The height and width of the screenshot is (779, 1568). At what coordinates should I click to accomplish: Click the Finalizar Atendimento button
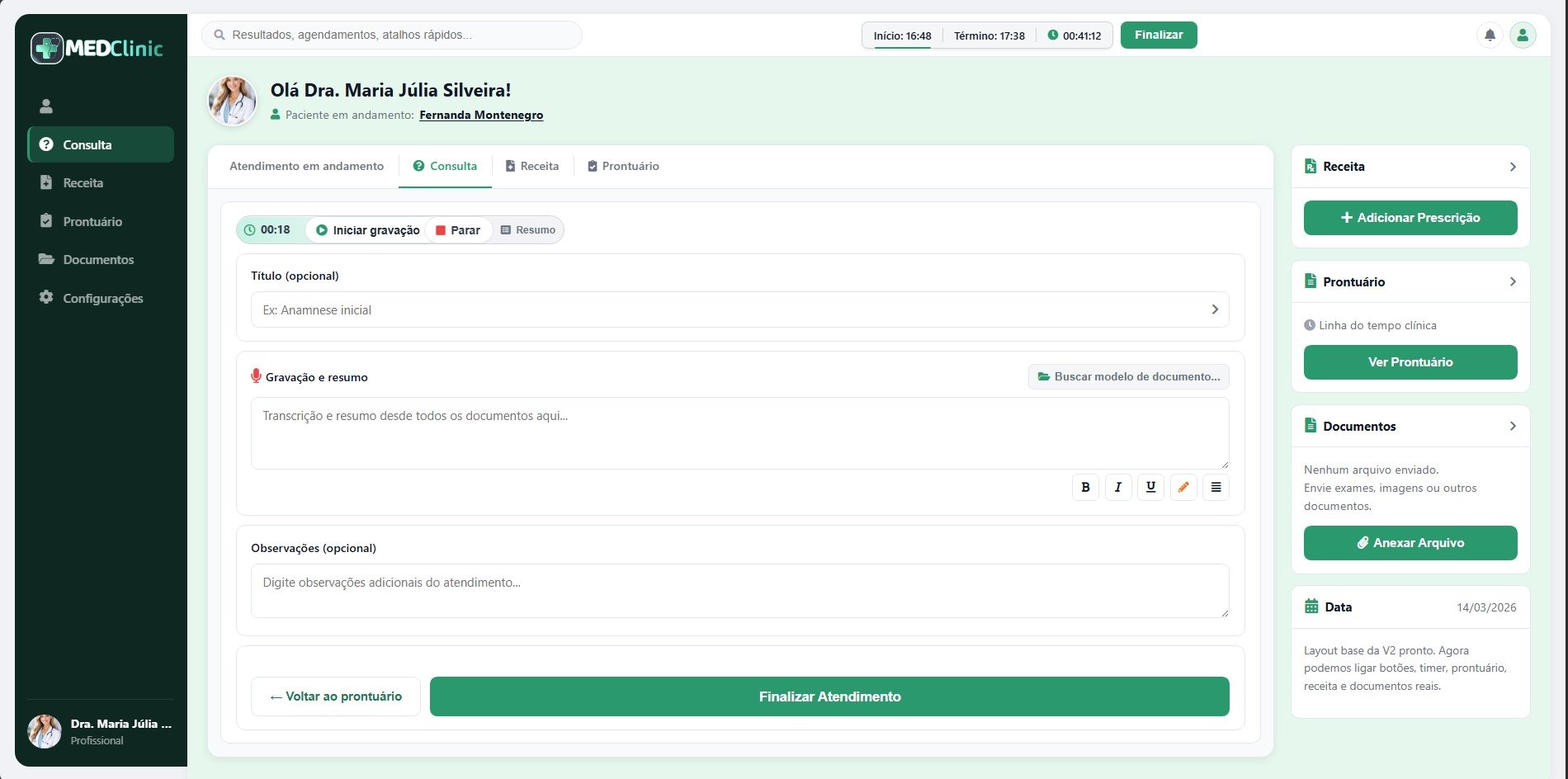point(829,697)
